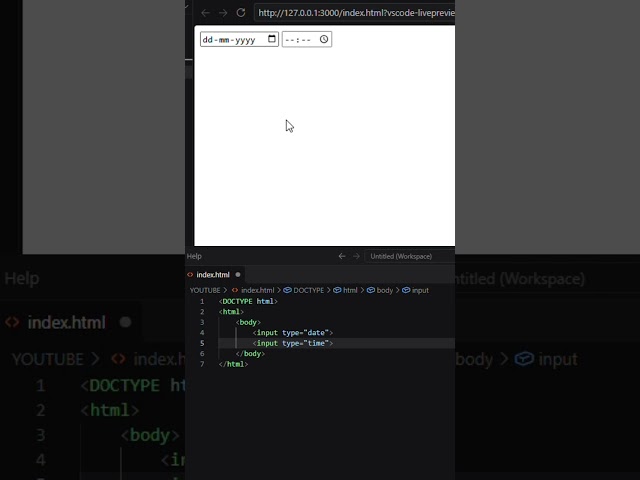Click the forward arrow in the preview browser
Viewport: 640px width, 480px height.
(223, 13)
